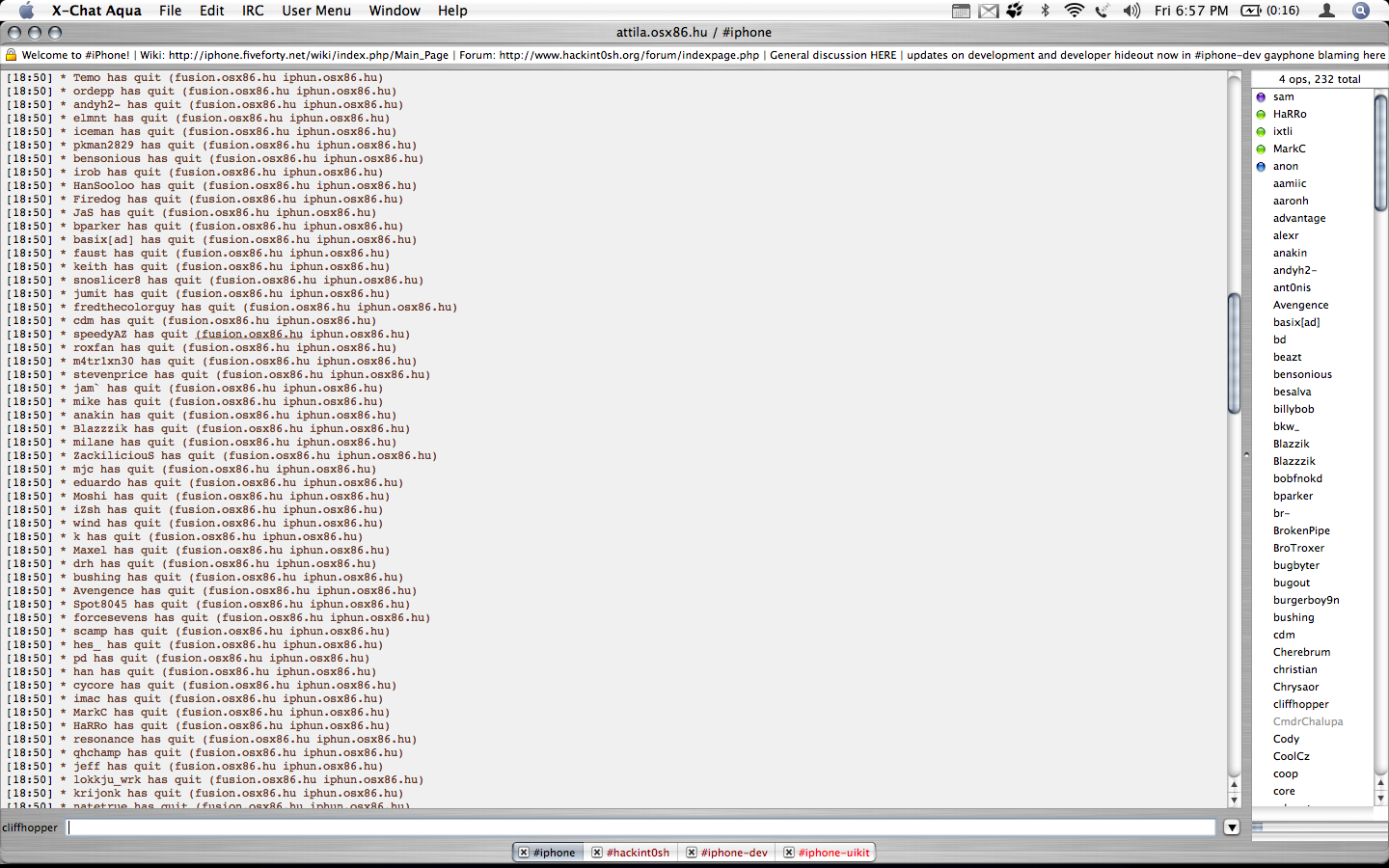Select user Chrysaor in the user list
The width and height of the screenshot is (1389, 868).
(1295, 688)
